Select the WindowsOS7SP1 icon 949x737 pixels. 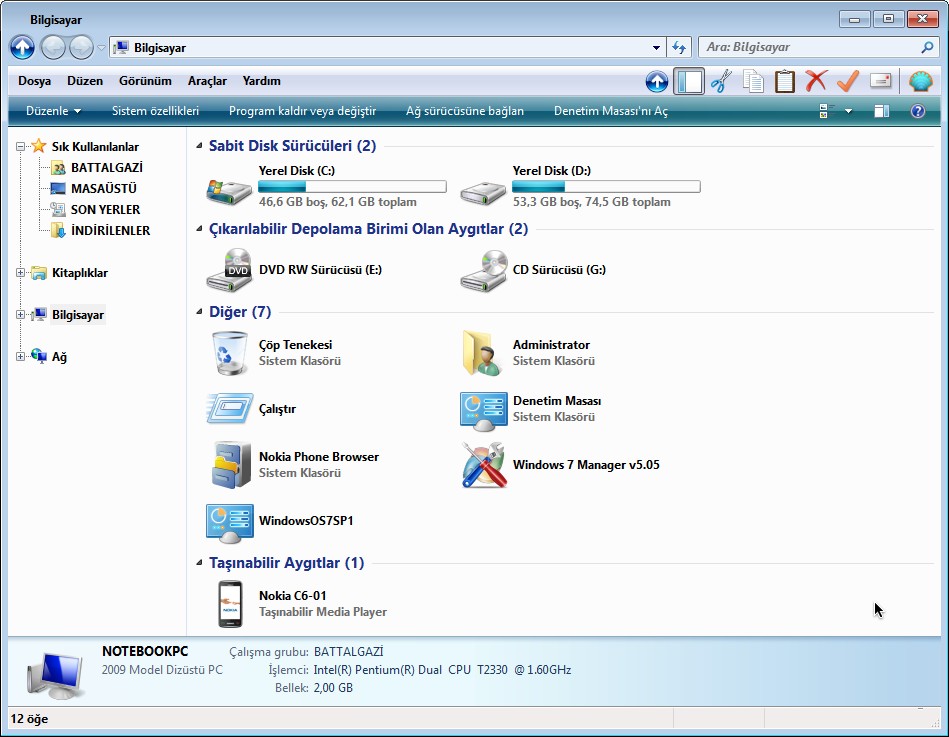229,523
